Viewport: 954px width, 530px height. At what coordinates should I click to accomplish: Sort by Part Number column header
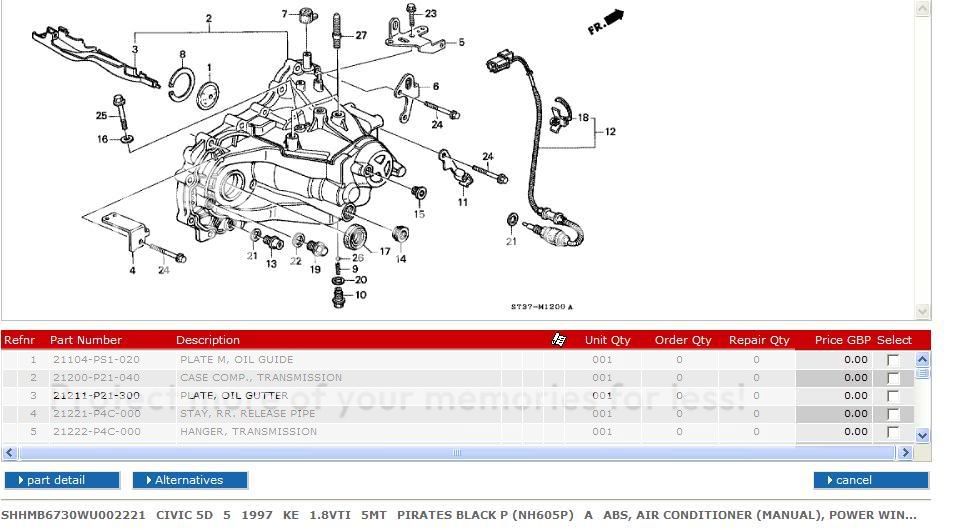click(x=86, y=340)
